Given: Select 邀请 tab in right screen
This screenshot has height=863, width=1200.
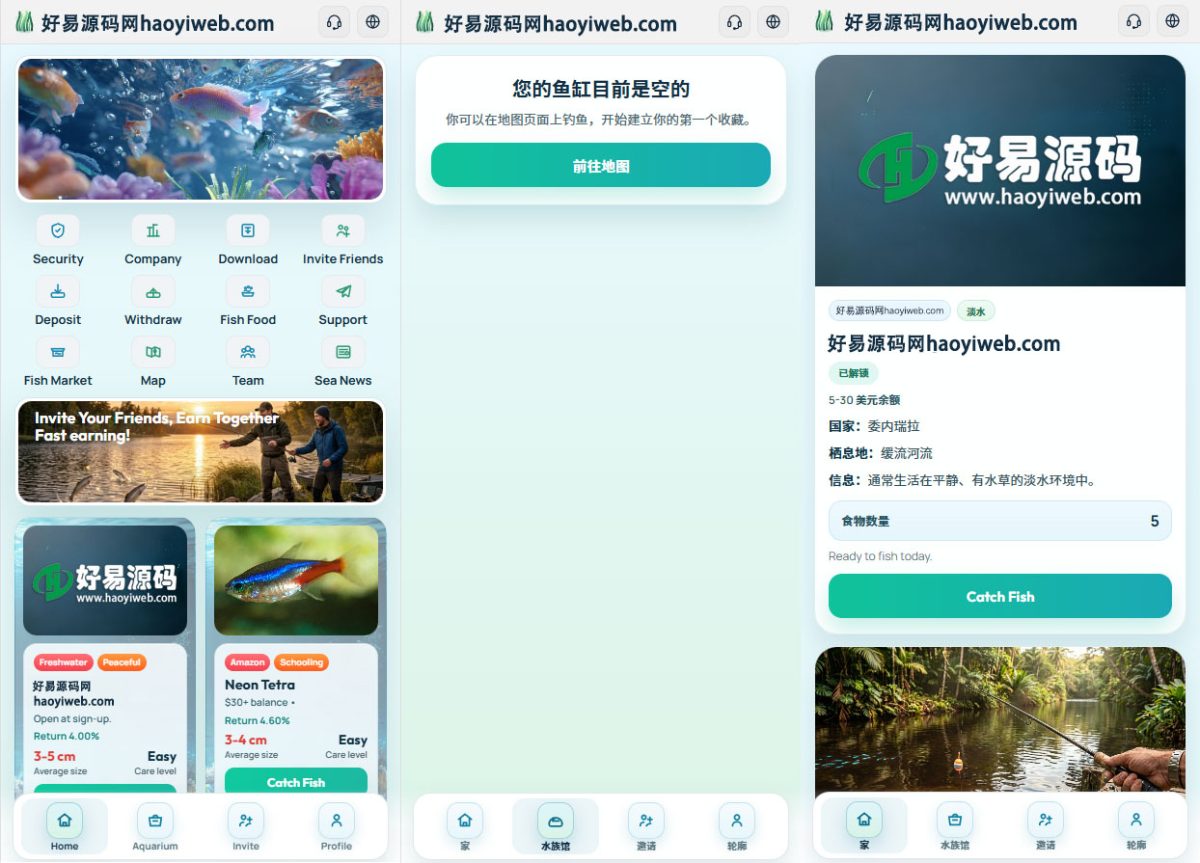Looking at the screenshot, I should point(1046,826).
